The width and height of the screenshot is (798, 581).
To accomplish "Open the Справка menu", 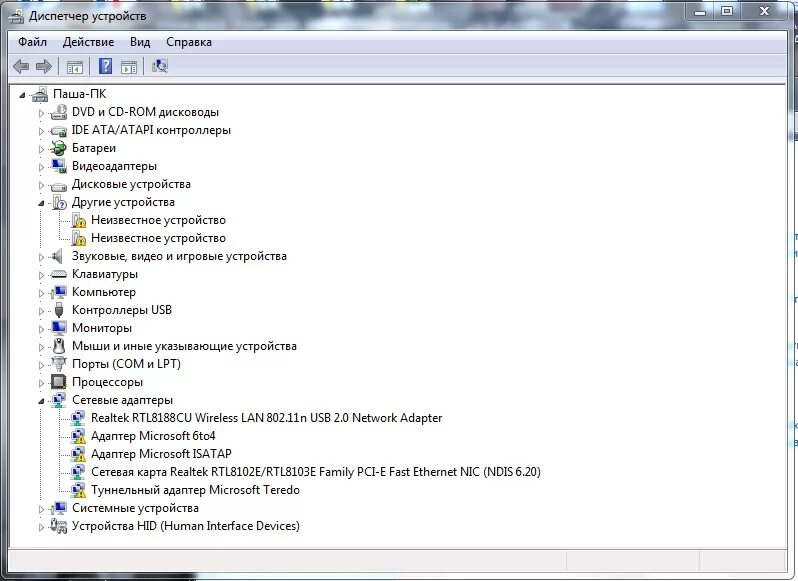I will pos(189,42).
